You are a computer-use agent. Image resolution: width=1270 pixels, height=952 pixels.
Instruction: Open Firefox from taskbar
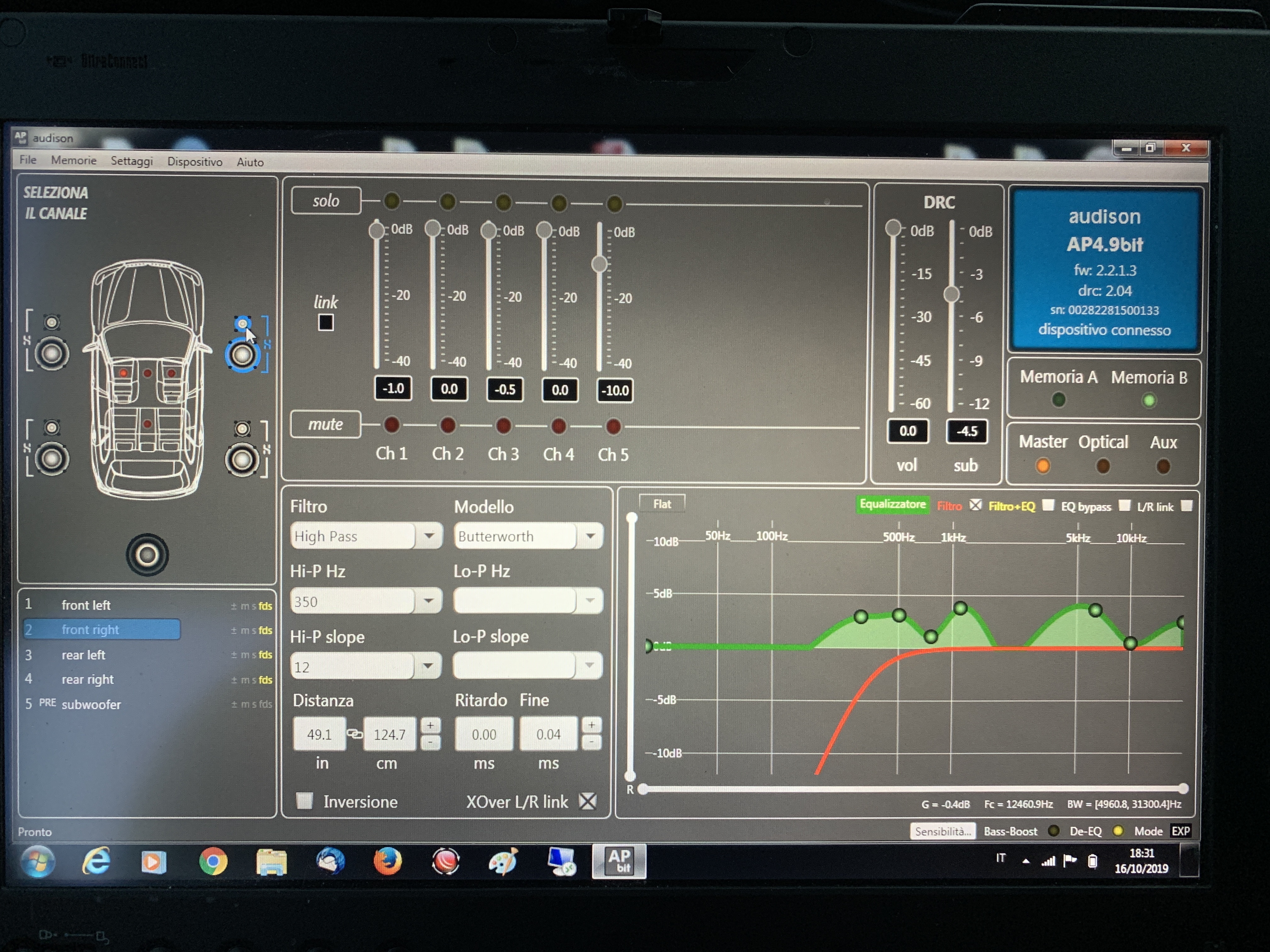tap(387, 861)
